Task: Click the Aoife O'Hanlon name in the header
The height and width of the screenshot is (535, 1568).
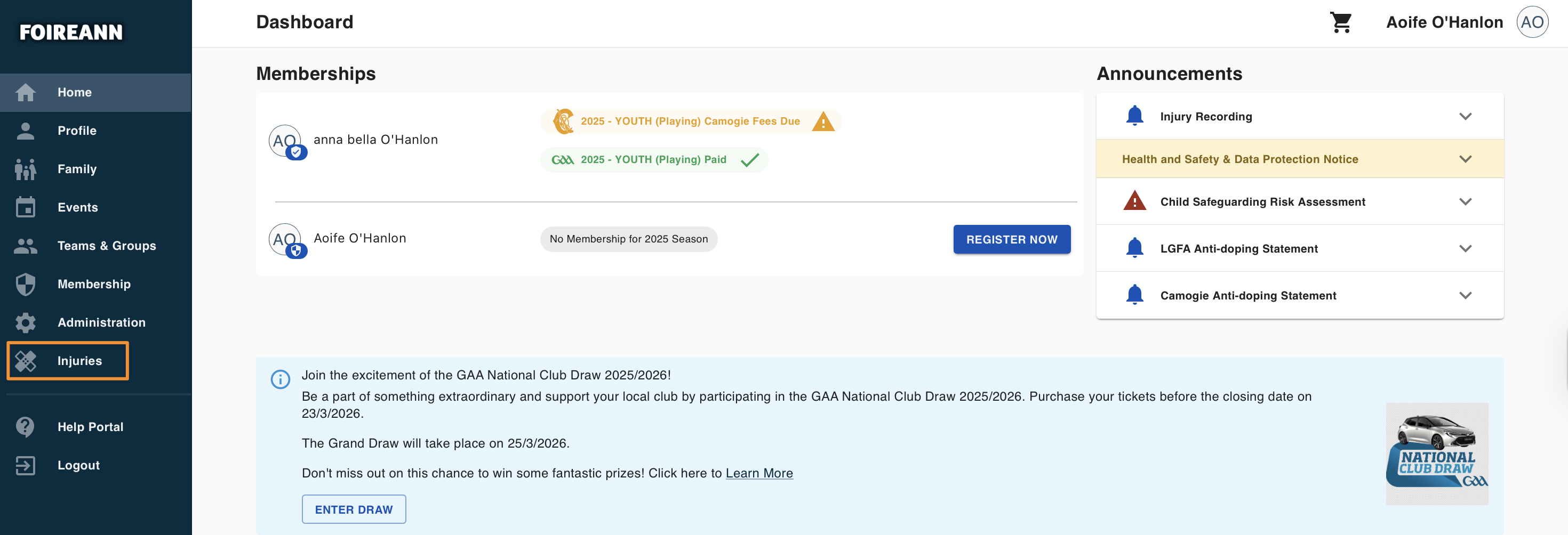Action: coord(1444,22)
